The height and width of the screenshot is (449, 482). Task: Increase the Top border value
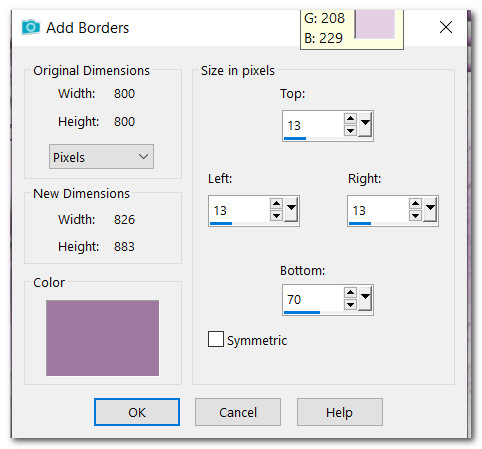point(350,118)
